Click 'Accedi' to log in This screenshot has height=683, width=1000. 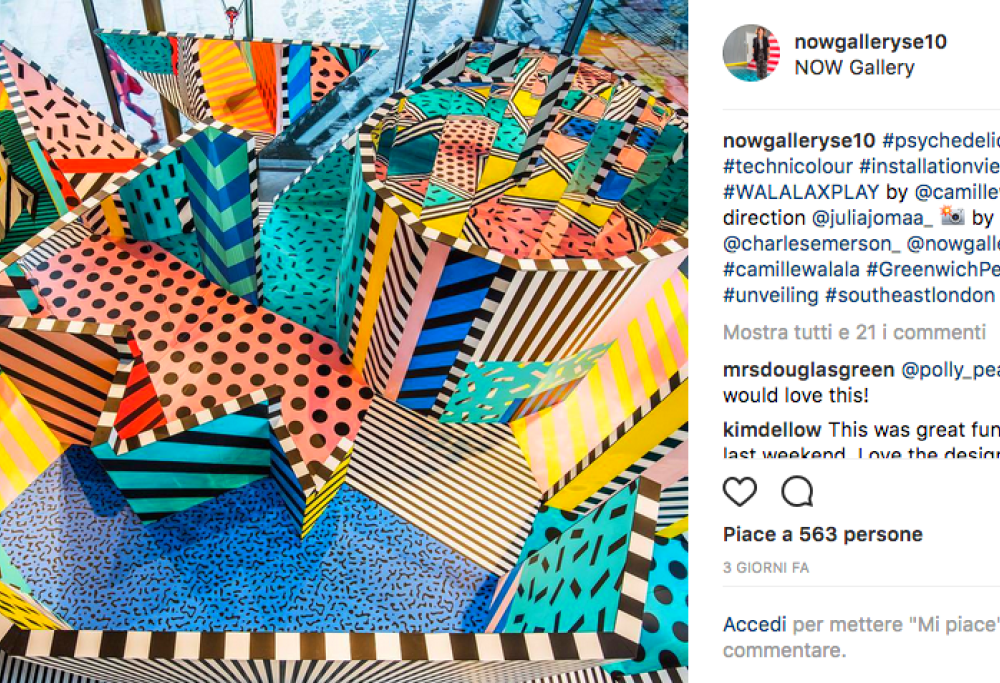pos(754,624)
